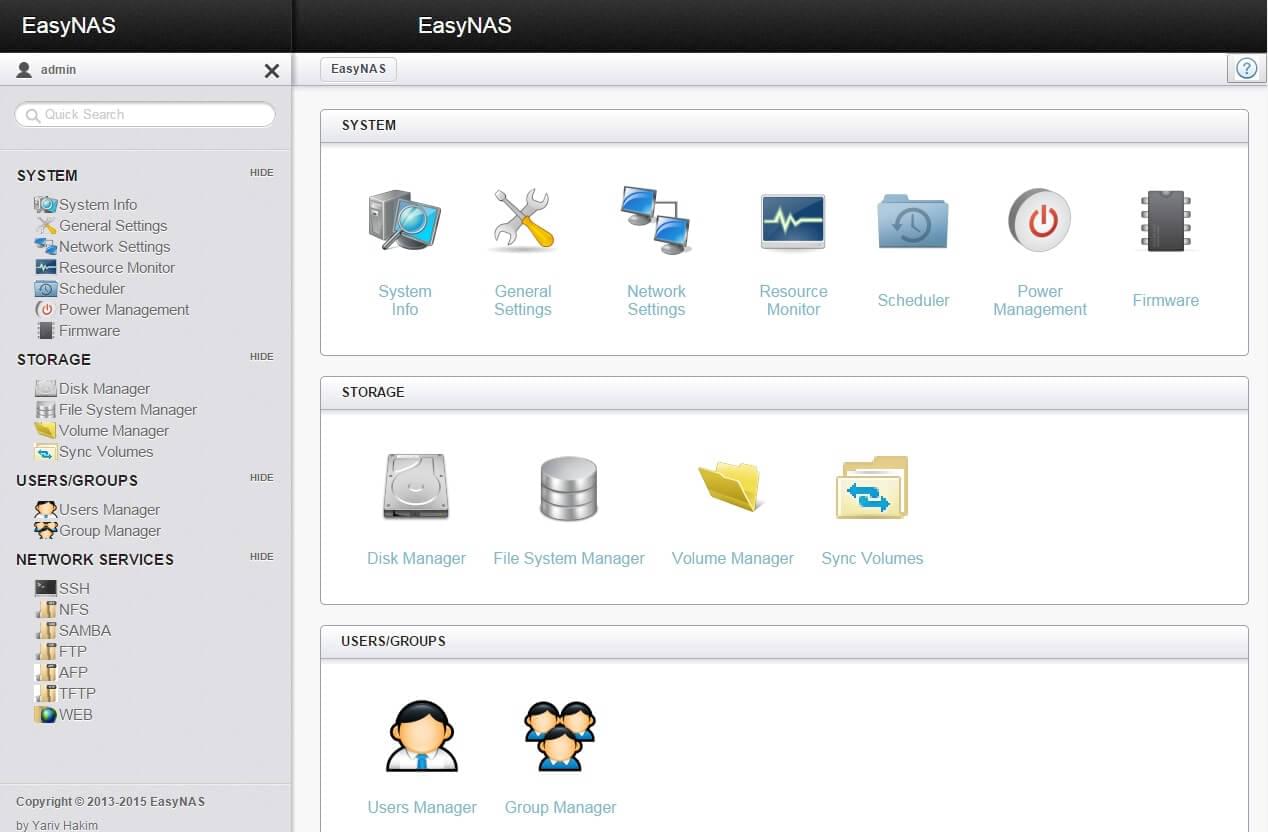Click the Group Manager people icon
This screenshot has height=832, width=1268.
pyautogui.click(x=560, y=736)
